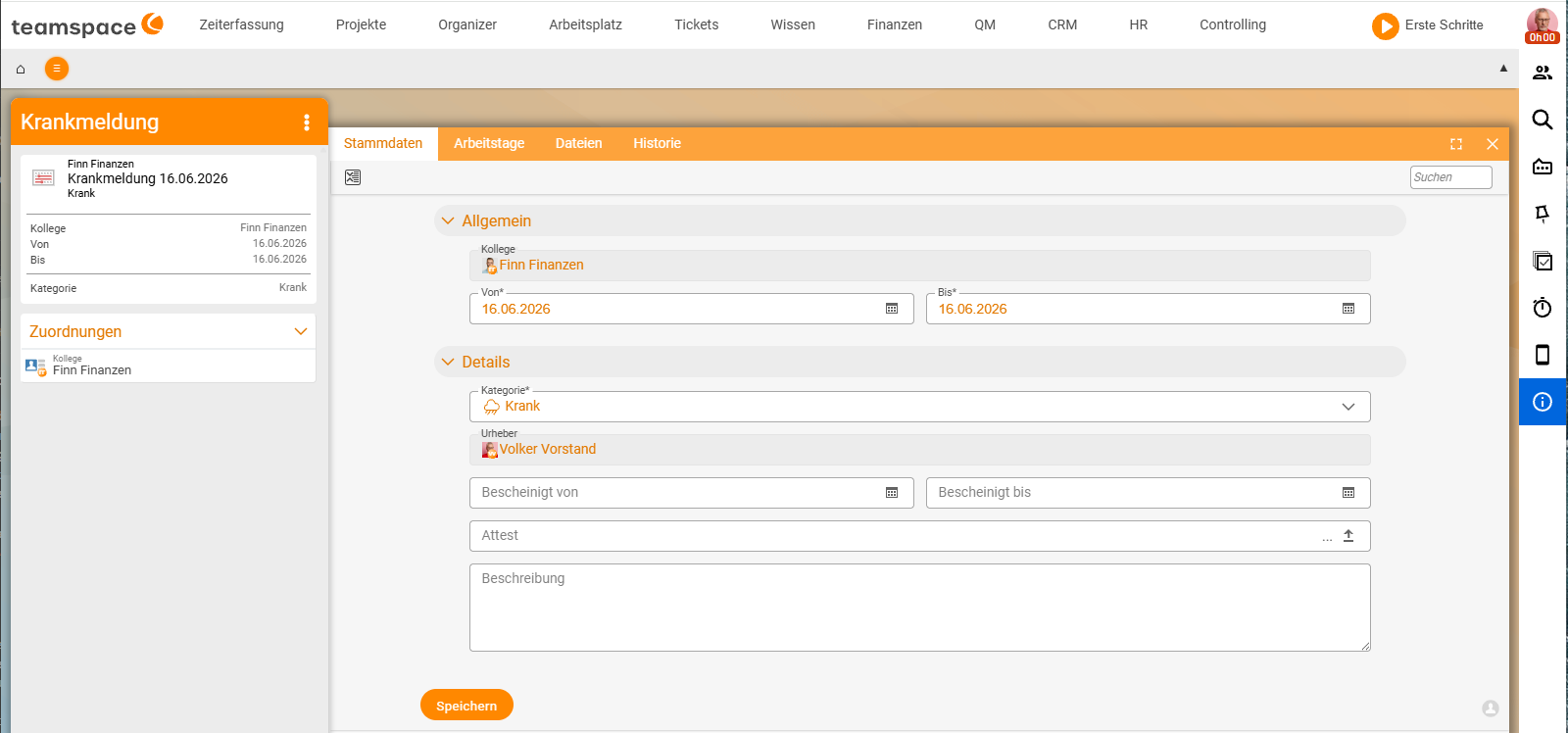
Task: Open the stopwatch timer icon in right sidebar
Action: point(1543,308)
